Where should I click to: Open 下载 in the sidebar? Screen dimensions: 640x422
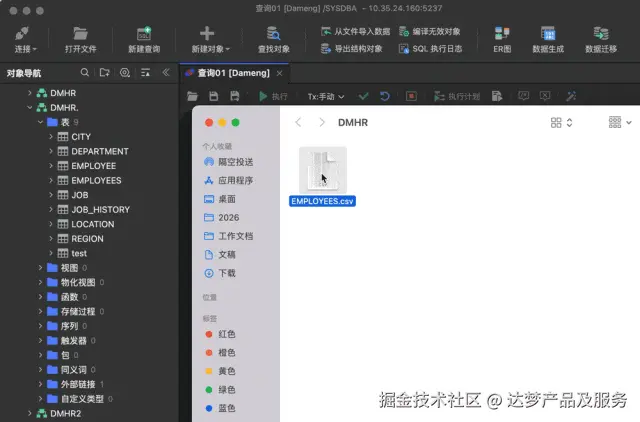click(x=220, y=273)
